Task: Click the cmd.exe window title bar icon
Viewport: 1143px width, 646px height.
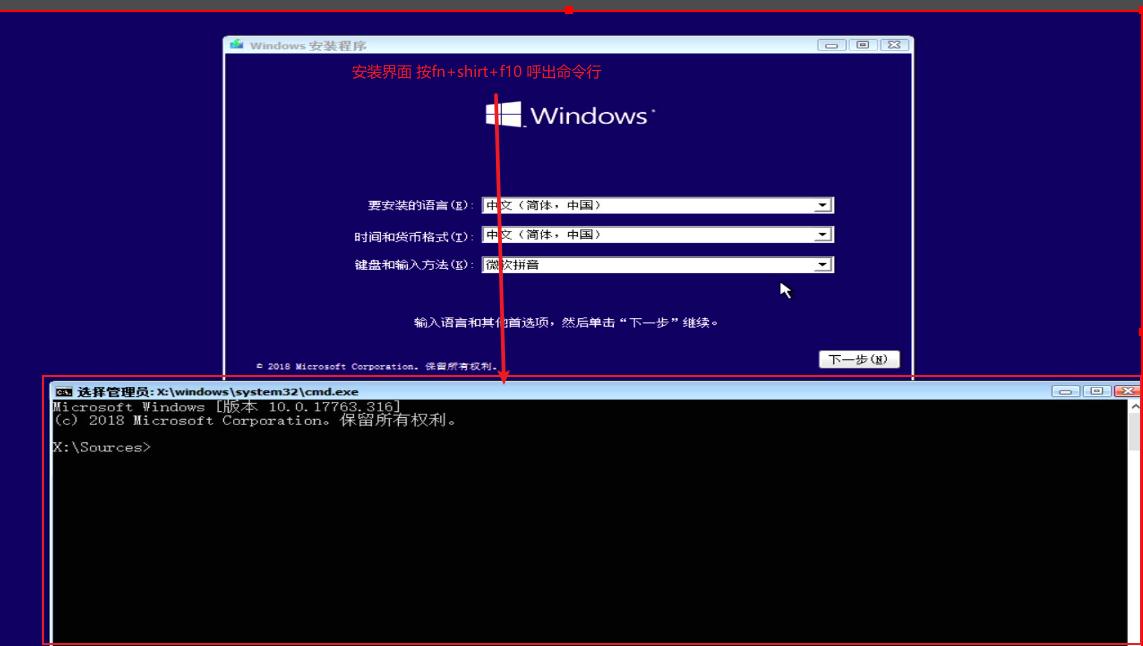Action: click(x=64, y=392)
